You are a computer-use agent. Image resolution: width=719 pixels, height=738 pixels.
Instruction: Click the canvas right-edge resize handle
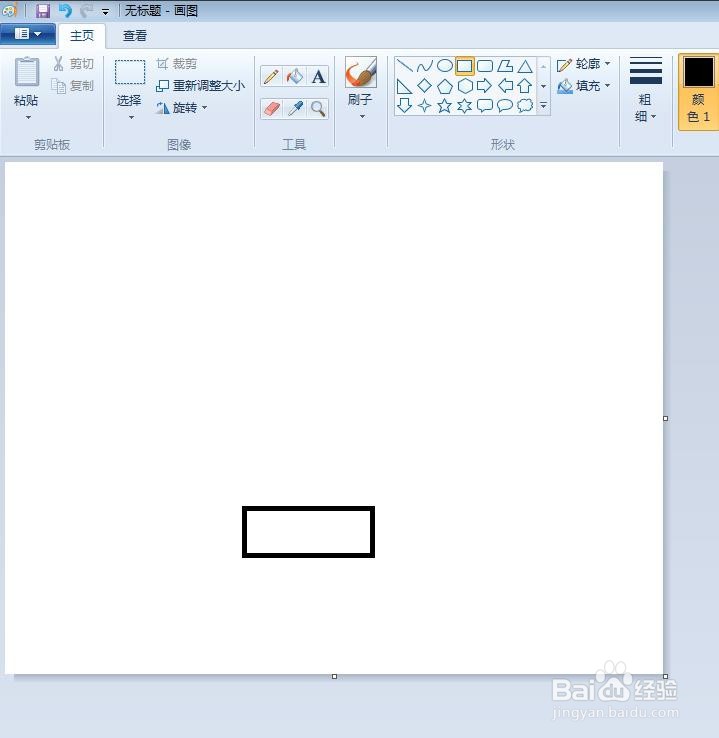[665, 418]
